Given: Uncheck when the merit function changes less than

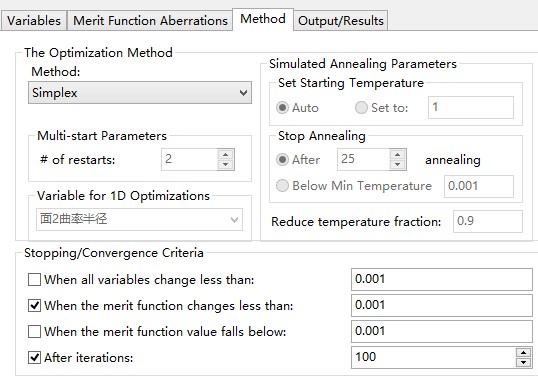Looking at the screenshot, I should pos(34,305).
